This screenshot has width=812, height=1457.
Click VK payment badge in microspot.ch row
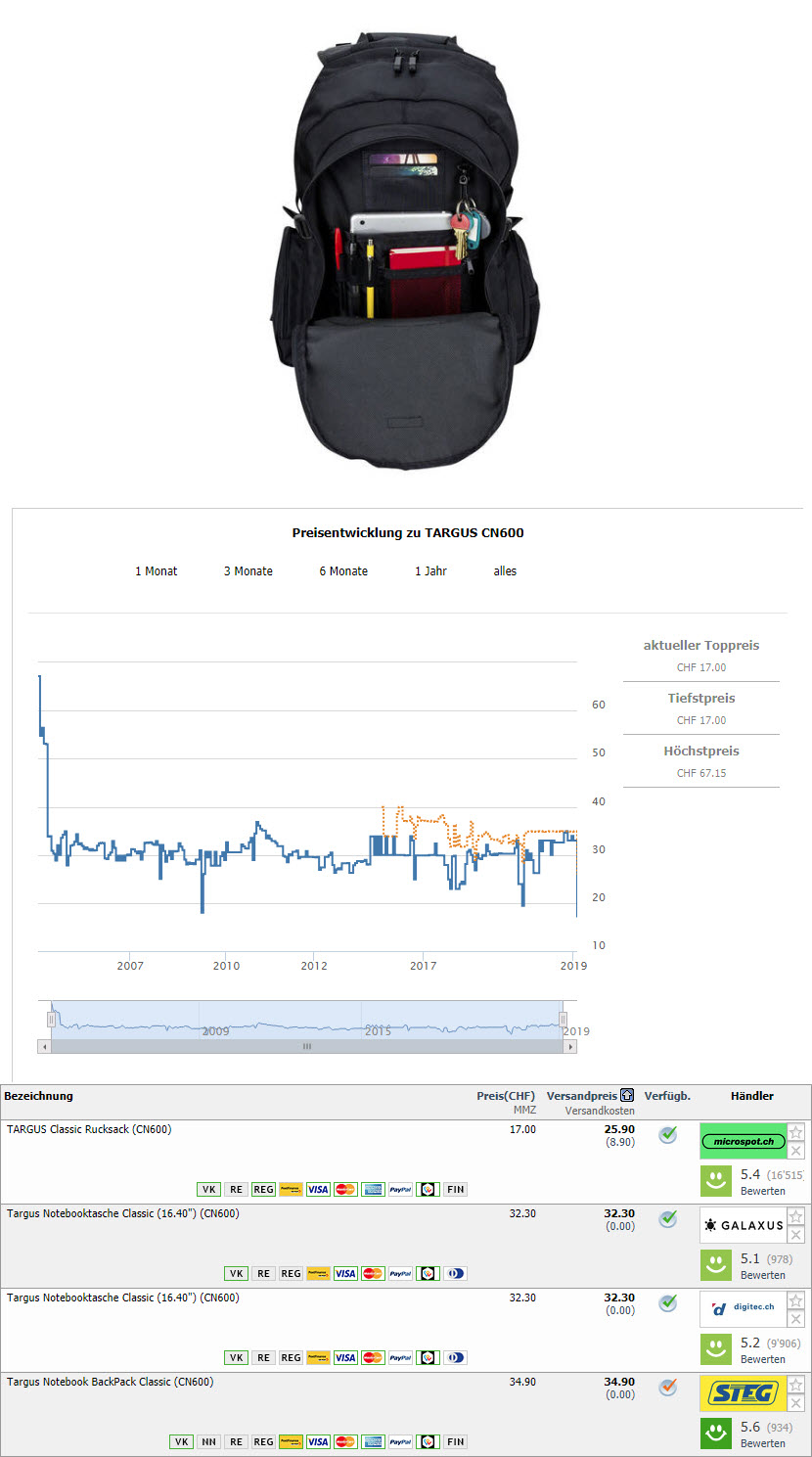pos(208,1189)
